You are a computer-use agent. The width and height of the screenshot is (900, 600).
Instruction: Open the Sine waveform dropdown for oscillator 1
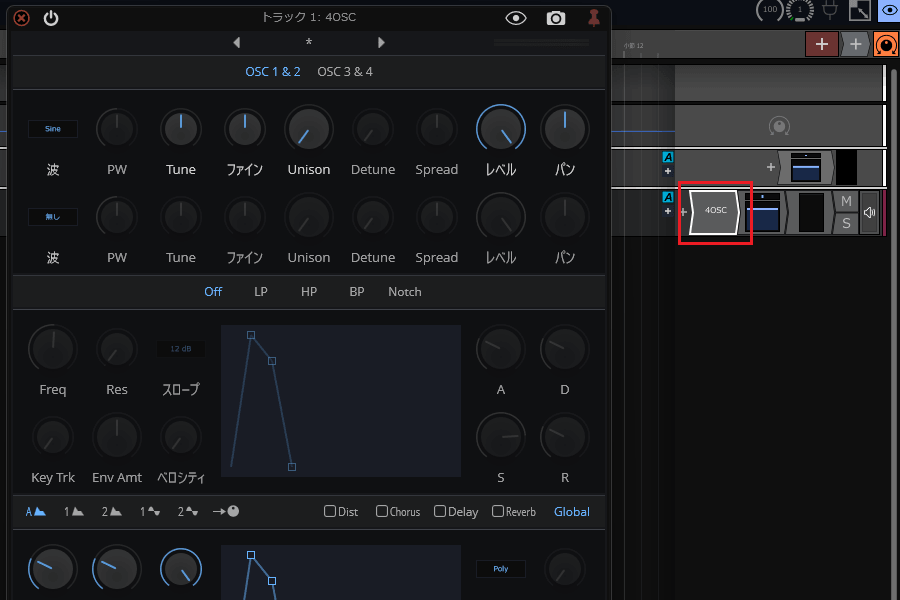pos(53,129)
